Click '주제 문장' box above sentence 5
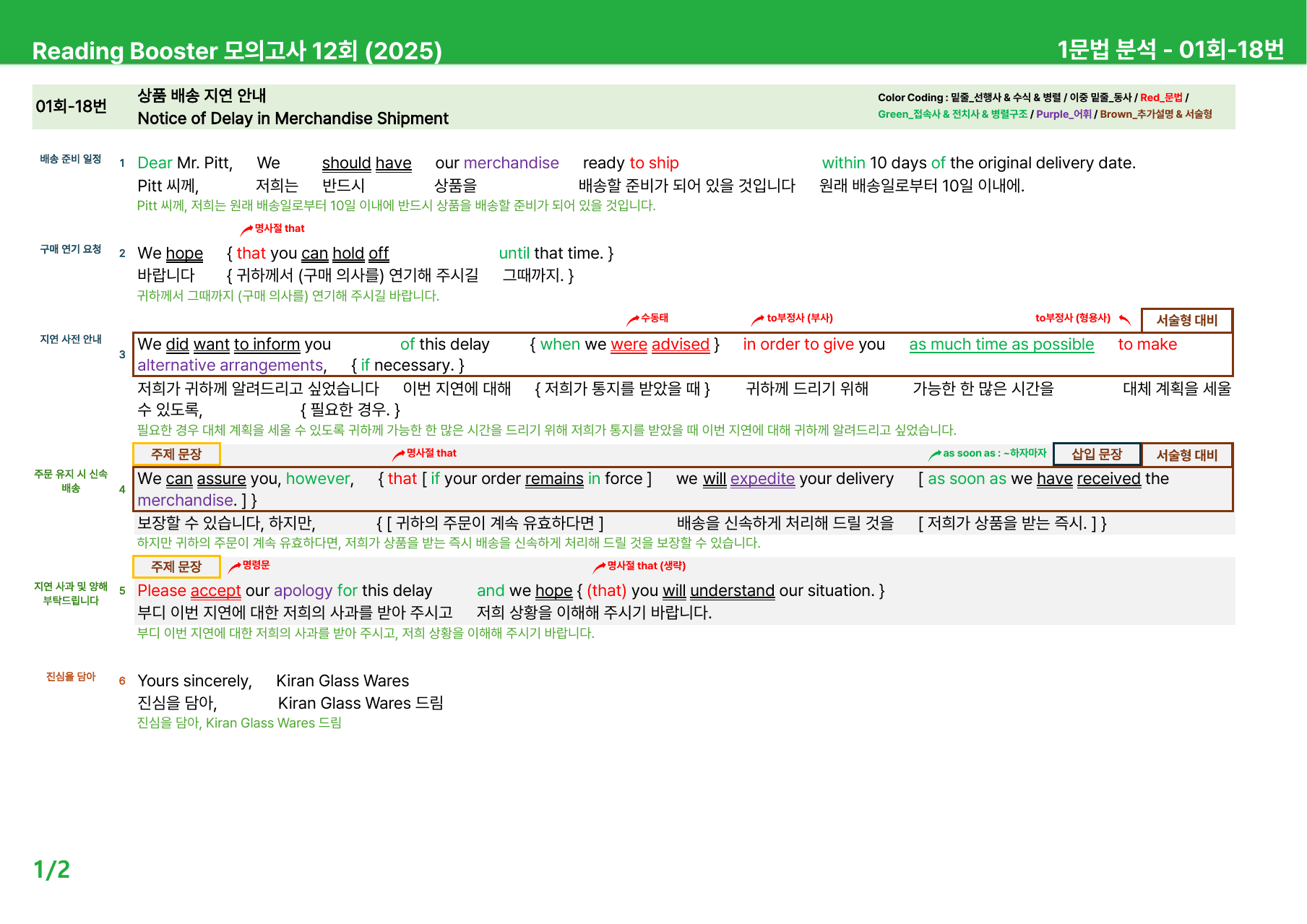Image resolution: width=1307 pixels, height=924 pixels. (176, 567)
